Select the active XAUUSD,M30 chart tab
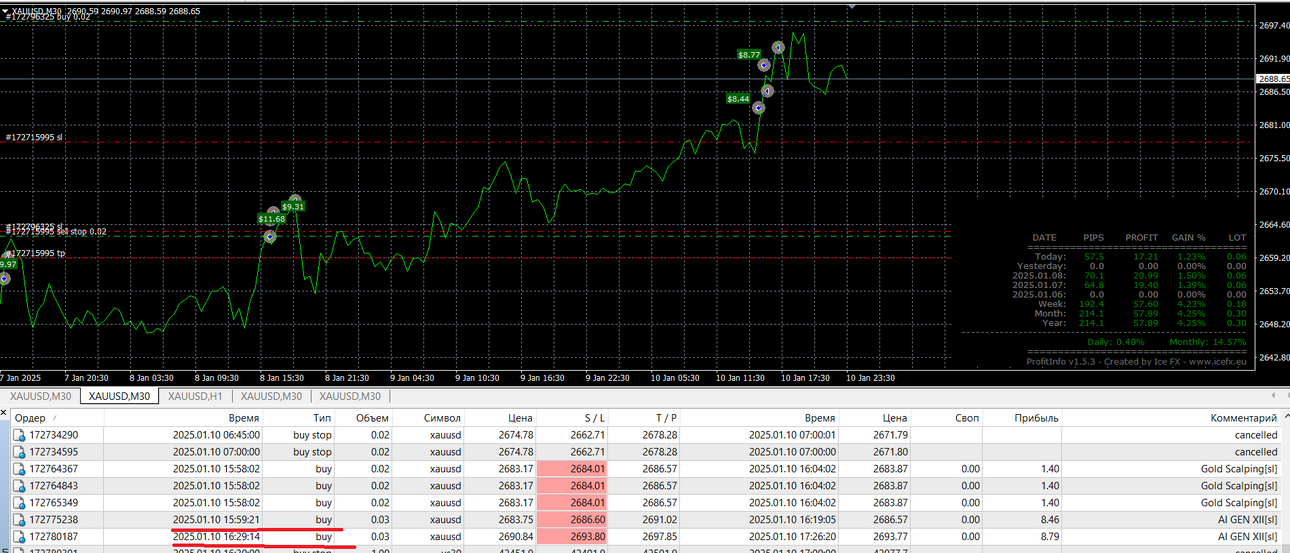This screenshot has height=553, width=1290. pos(119,396)
